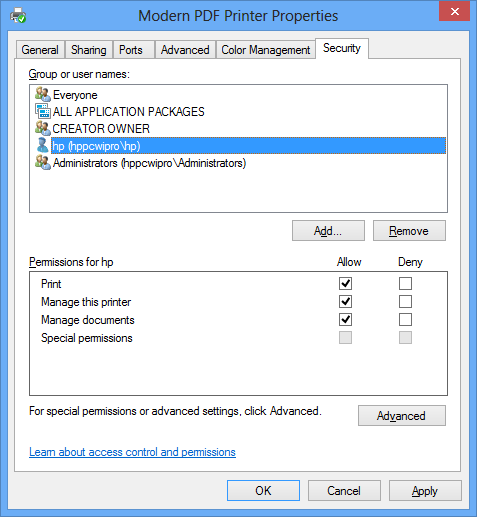Click the Special permissions label
477x517 pixels.
[x=87, y=338]
